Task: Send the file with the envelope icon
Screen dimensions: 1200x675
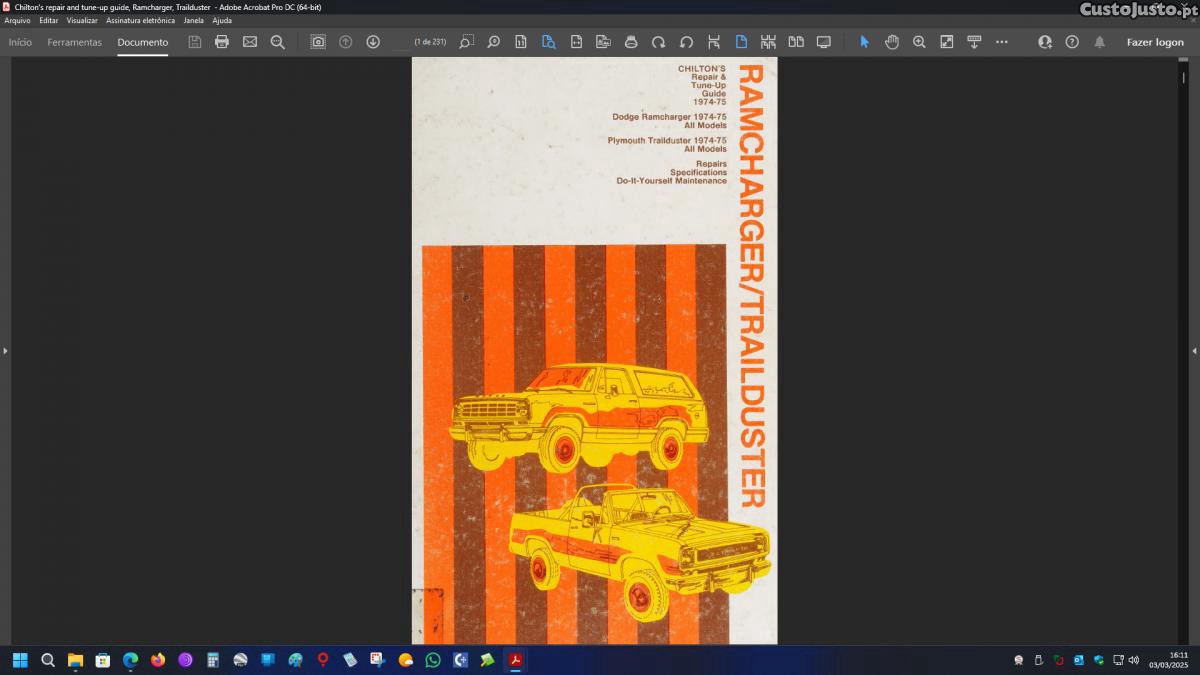Action: point(250,42)
